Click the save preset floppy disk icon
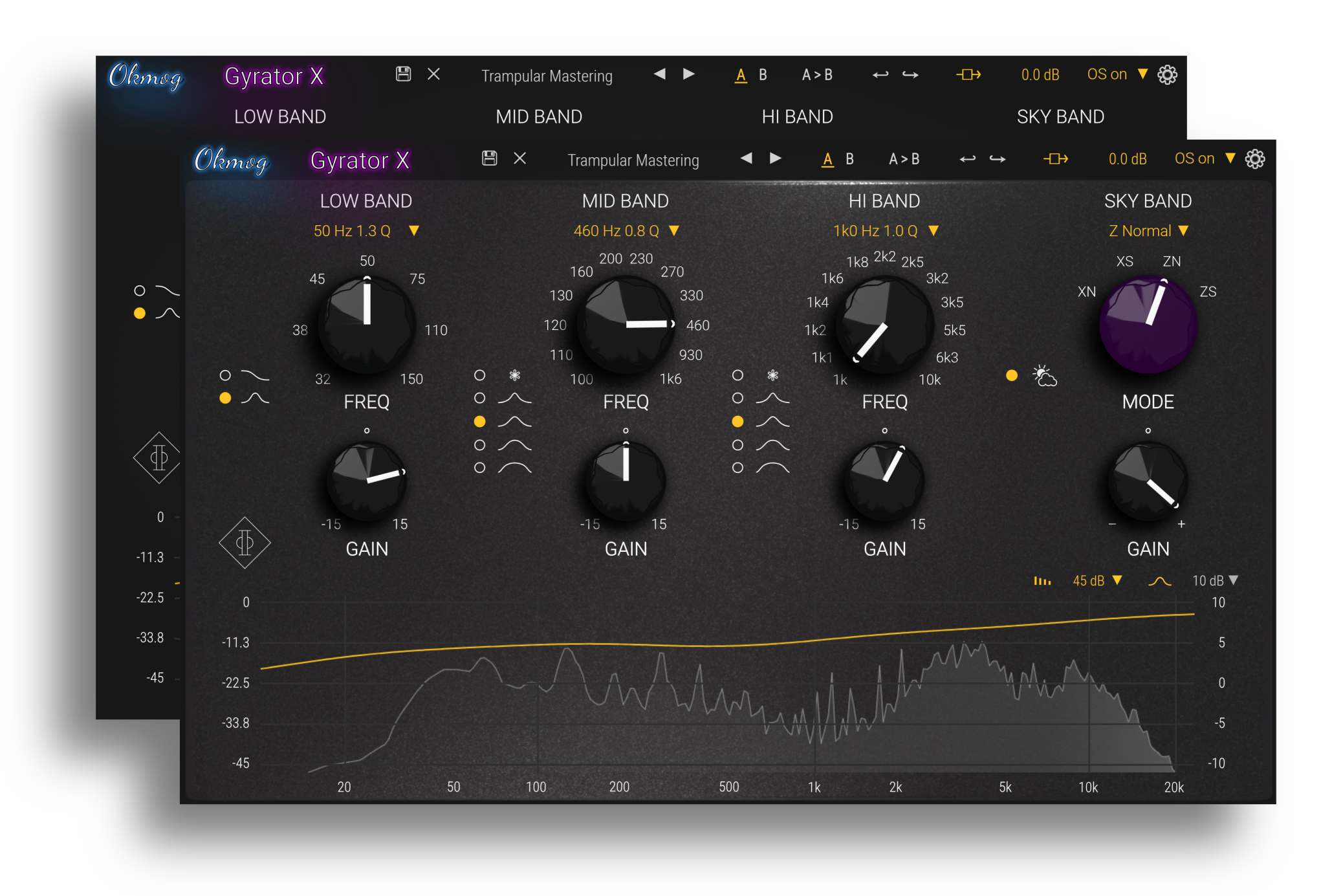This screenshot has width=1332, height=896. (x=489, y=158)
